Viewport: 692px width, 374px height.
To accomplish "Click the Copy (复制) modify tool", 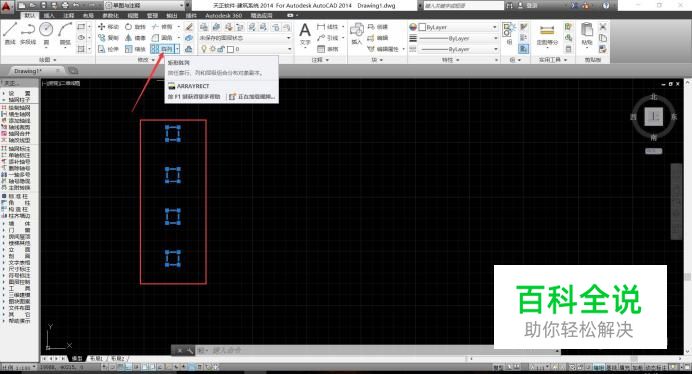I will (108, 38).
